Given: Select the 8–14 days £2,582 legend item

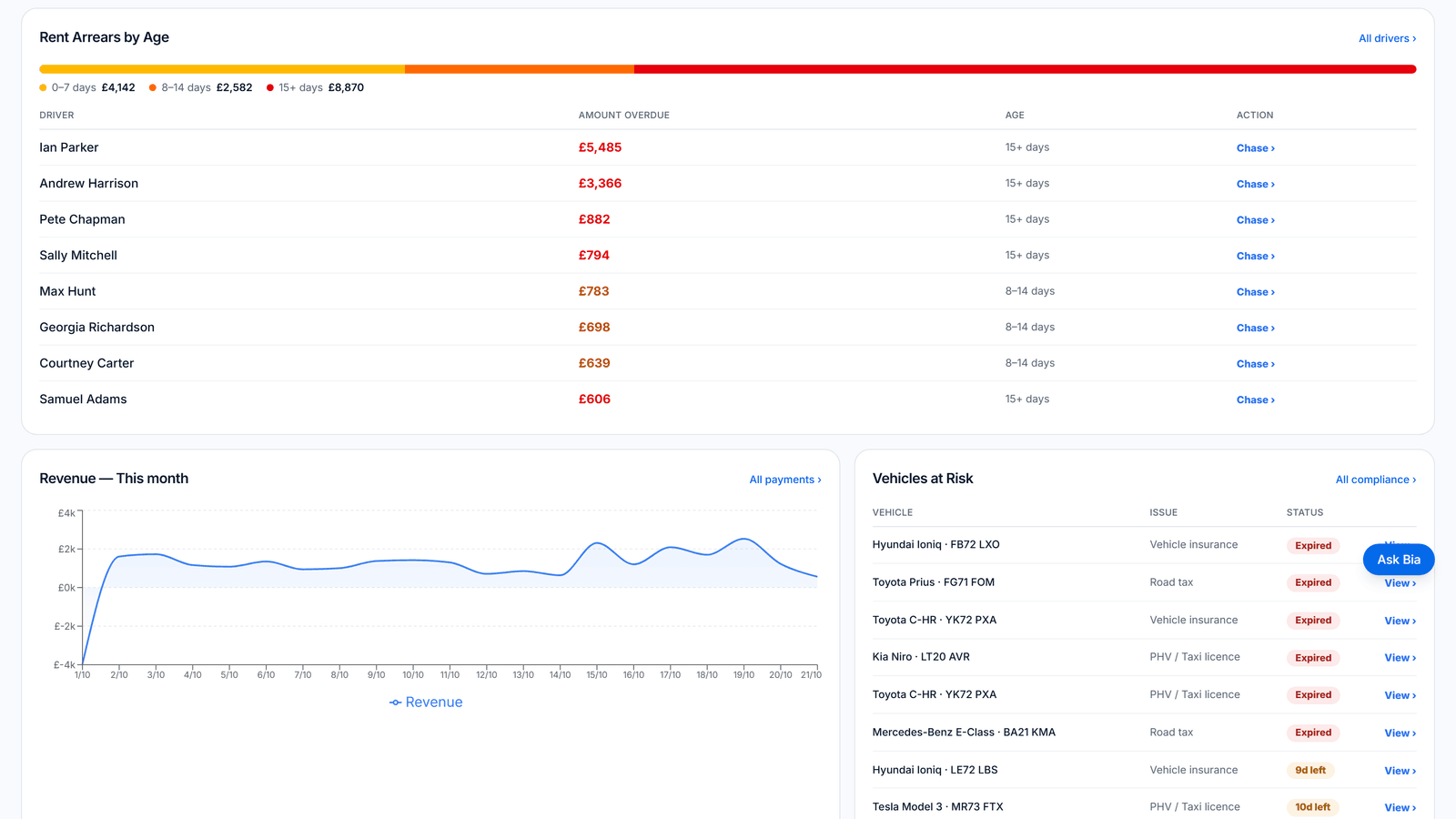Looking at the screenshot, I should [x=201, y=87].
